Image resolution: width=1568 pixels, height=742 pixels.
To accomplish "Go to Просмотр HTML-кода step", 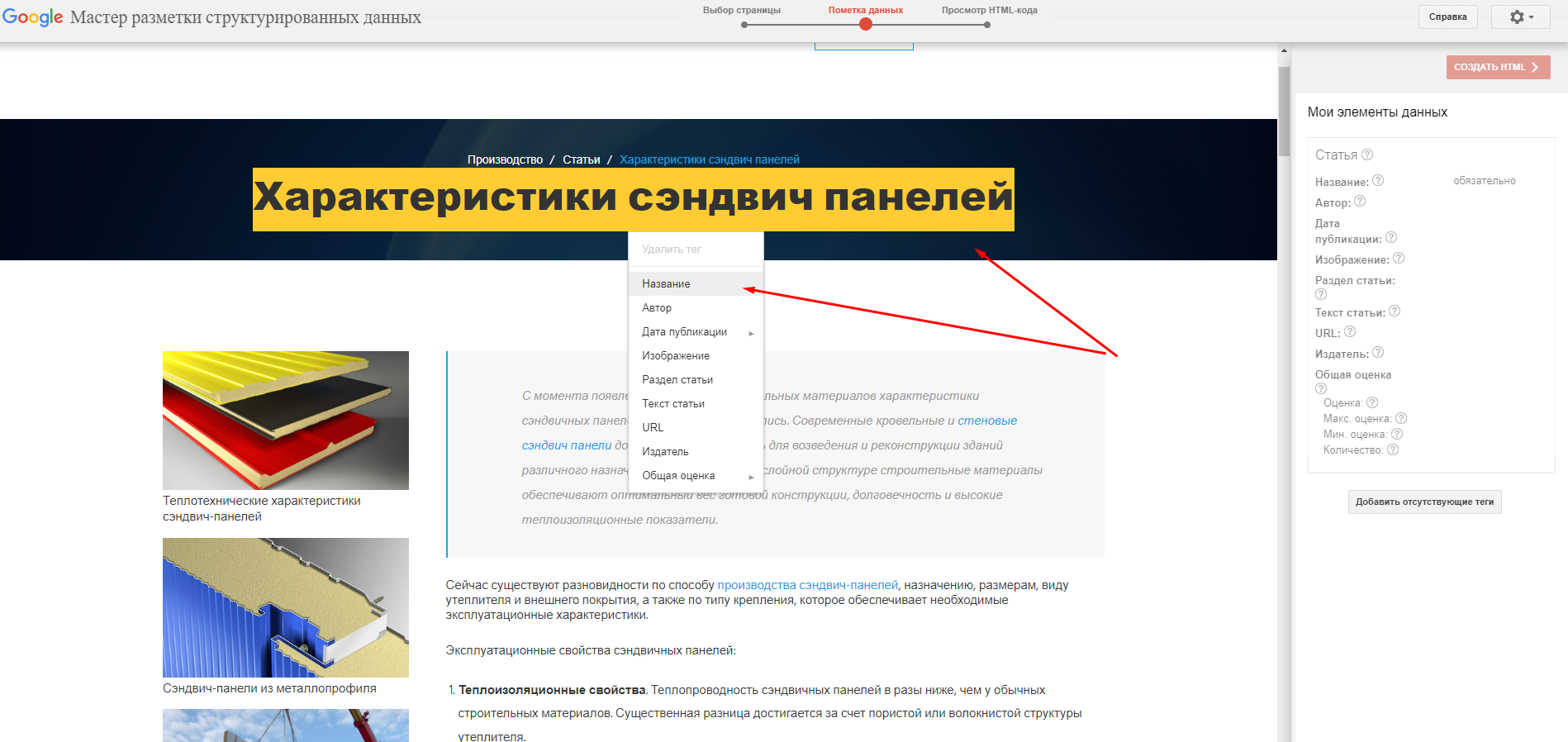I will point(989,11).
